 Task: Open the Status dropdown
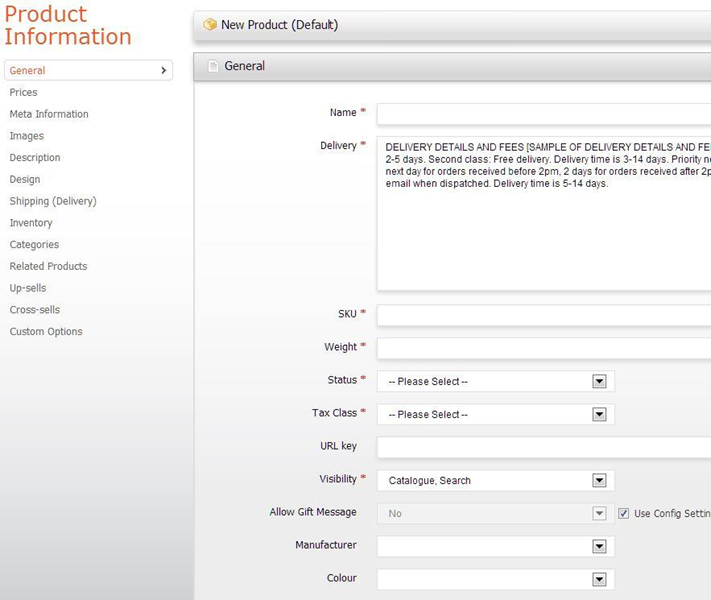[599, 381]
